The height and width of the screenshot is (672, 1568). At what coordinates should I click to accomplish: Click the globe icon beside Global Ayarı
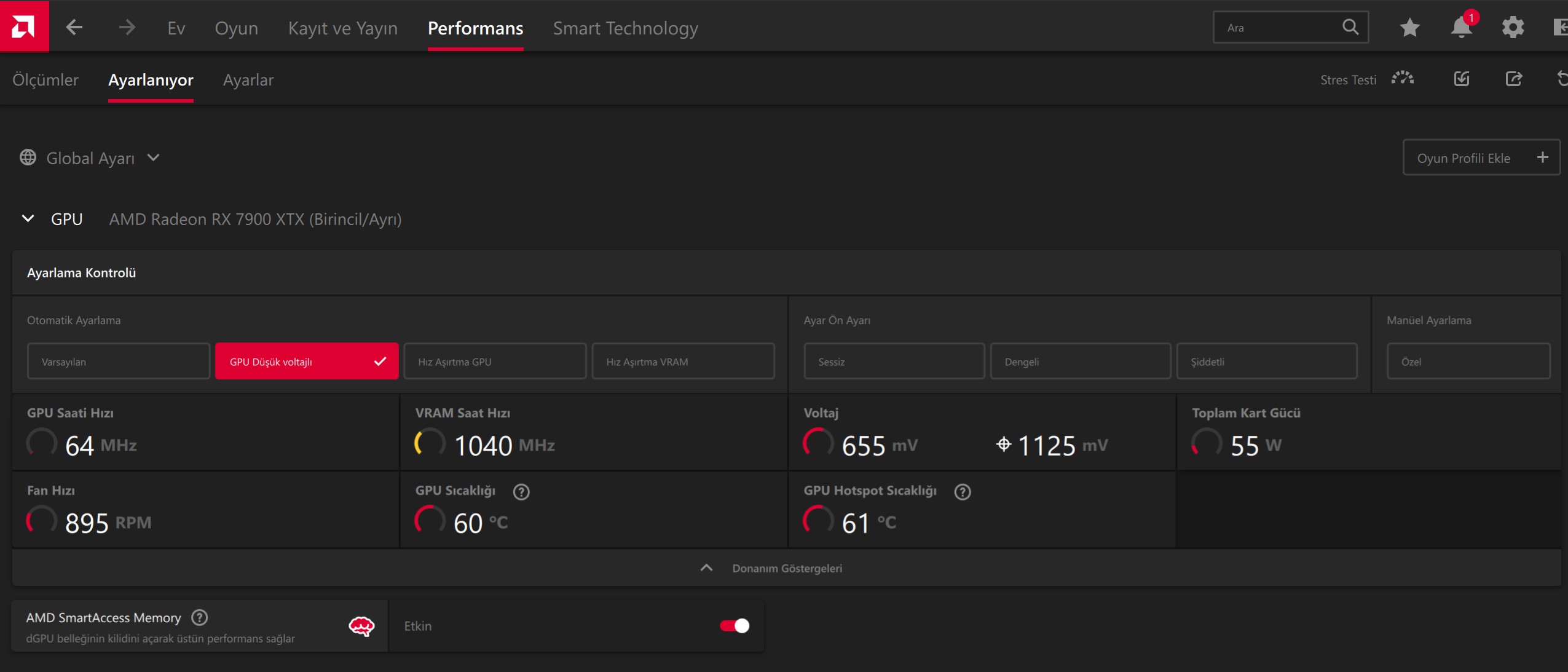click(x=28, y=157)
